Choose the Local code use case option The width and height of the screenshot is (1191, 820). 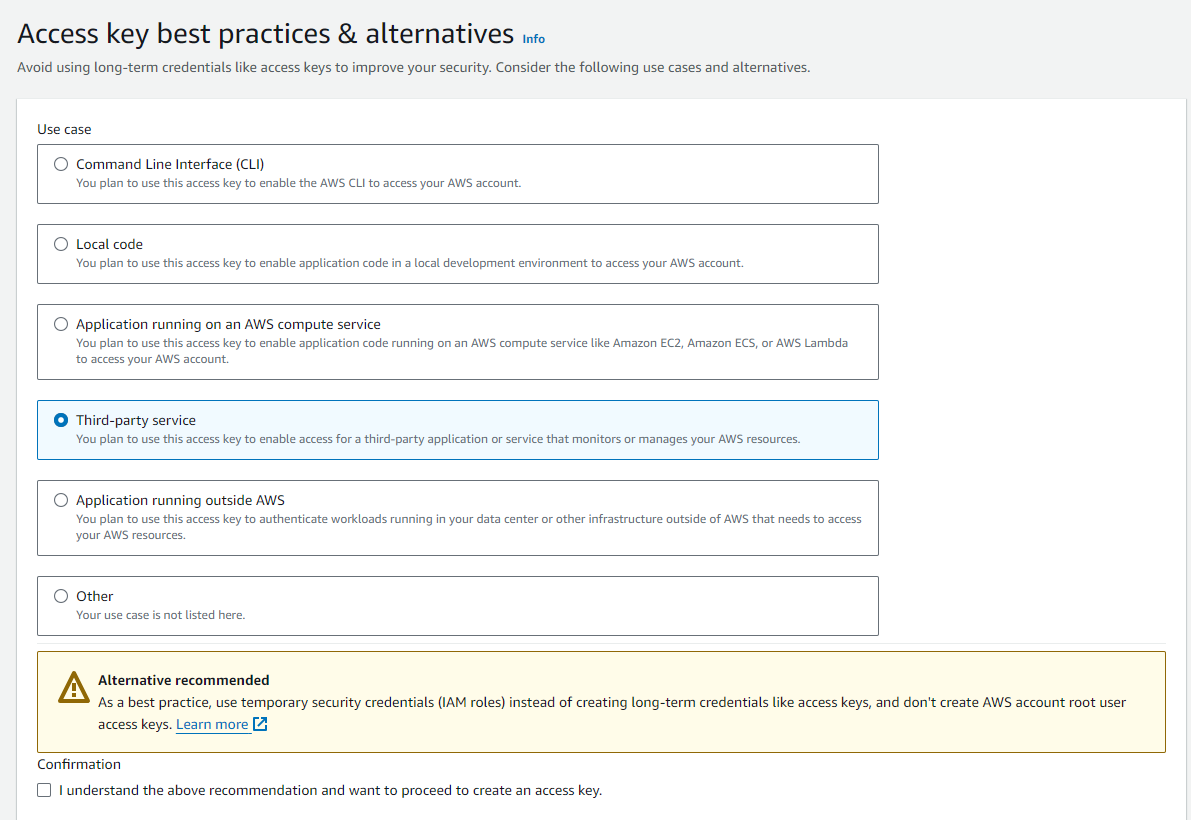click(61, 244)
